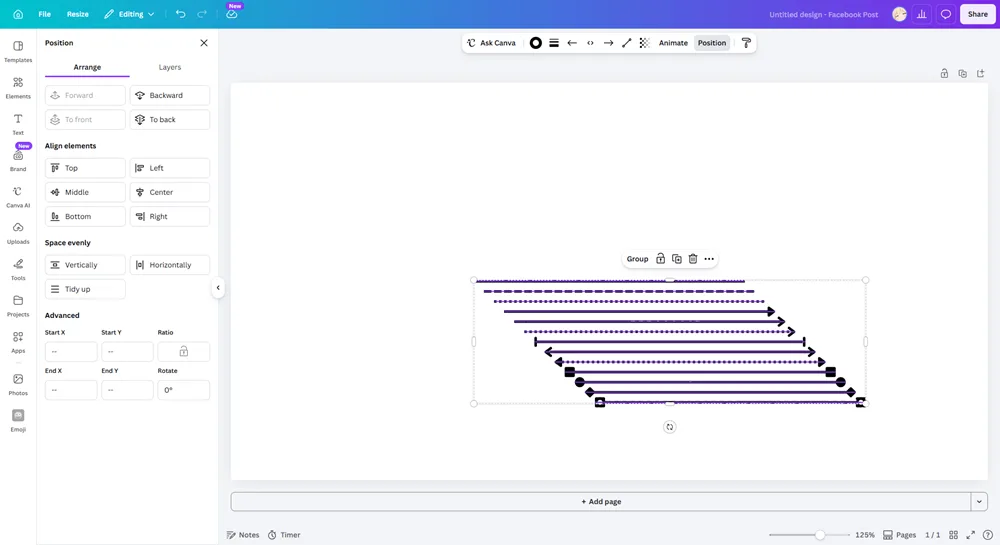Switch to the Layers tab
This screenshot has width=1000, height=545.
(x=170, y=67)
